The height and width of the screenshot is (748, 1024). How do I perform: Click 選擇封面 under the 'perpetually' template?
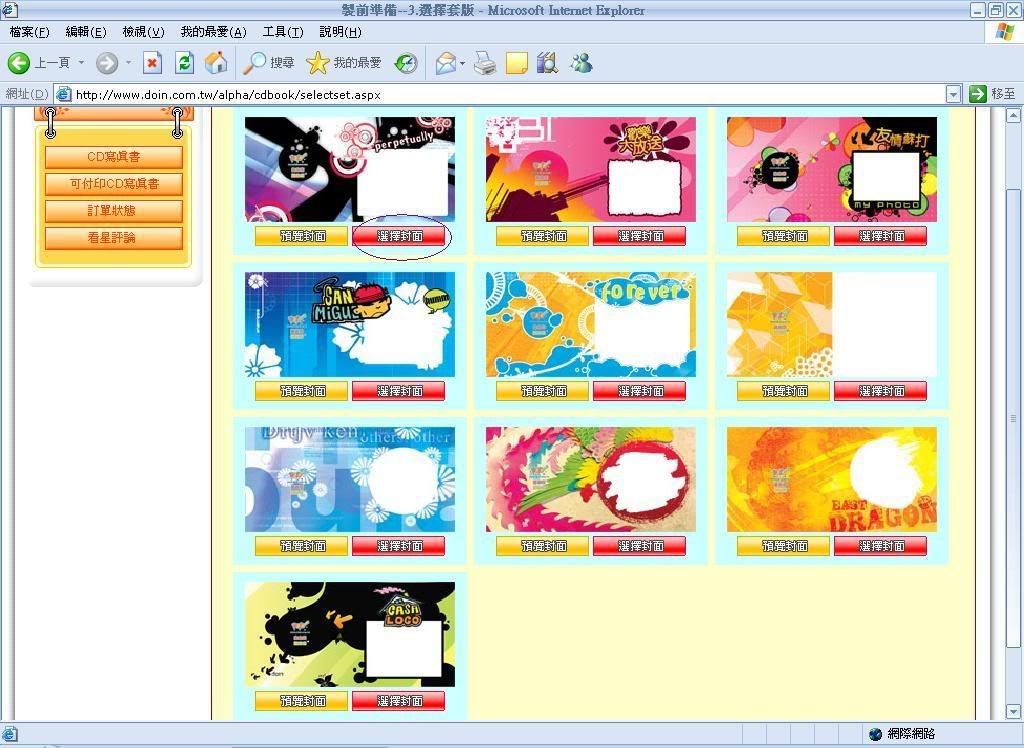[x=399, y=236]
